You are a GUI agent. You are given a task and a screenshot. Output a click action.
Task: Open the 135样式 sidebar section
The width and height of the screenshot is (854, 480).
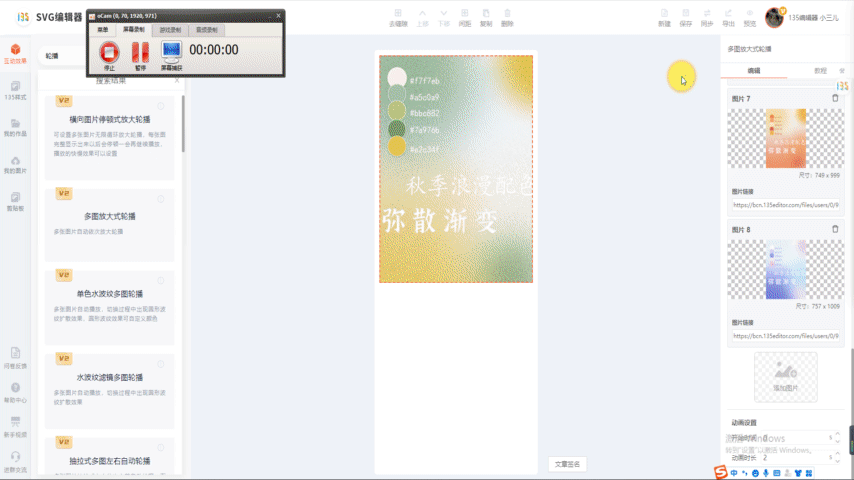(x=15, y=90)
